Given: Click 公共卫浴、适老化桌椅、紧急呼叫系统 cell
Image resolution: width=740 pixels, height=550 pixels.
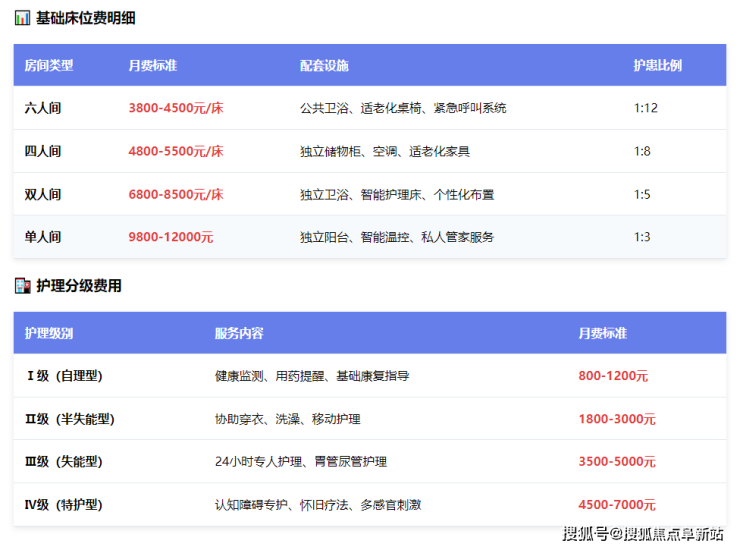Looking at the screenshot, I should pos(403,108).
